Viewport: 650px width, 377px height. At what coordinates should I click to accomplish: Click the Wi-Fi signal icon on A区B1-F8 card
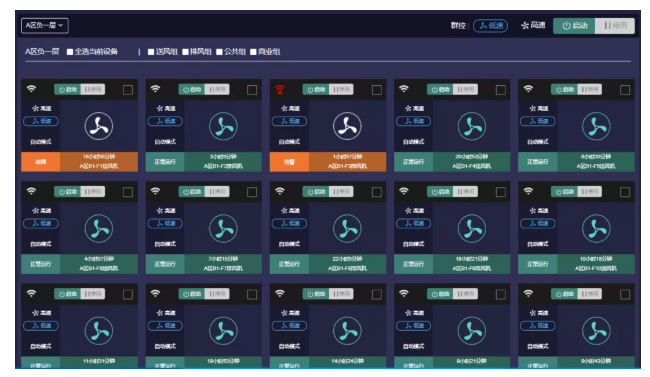[x=280, y=191]
